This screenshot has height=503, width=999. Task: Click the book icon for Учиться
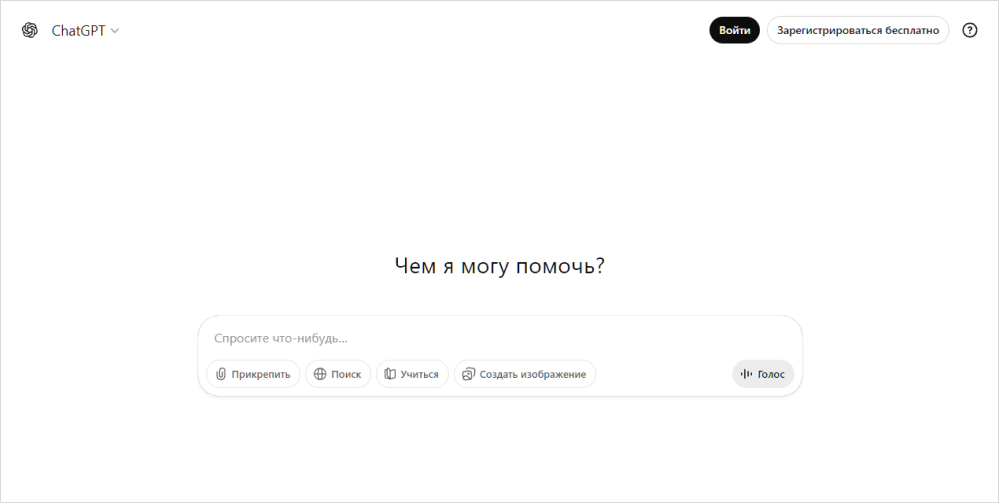[x=390, y=374]
